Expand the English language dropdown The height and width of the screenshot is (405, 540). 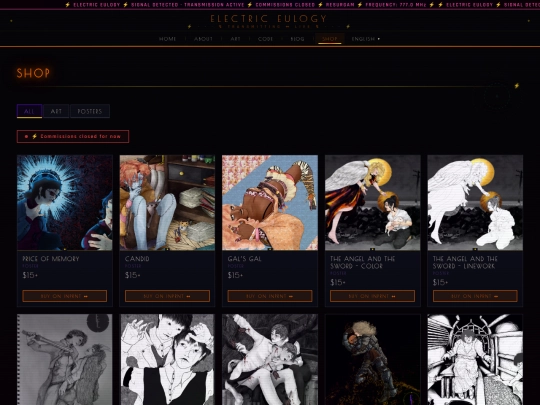click(365, 39)
